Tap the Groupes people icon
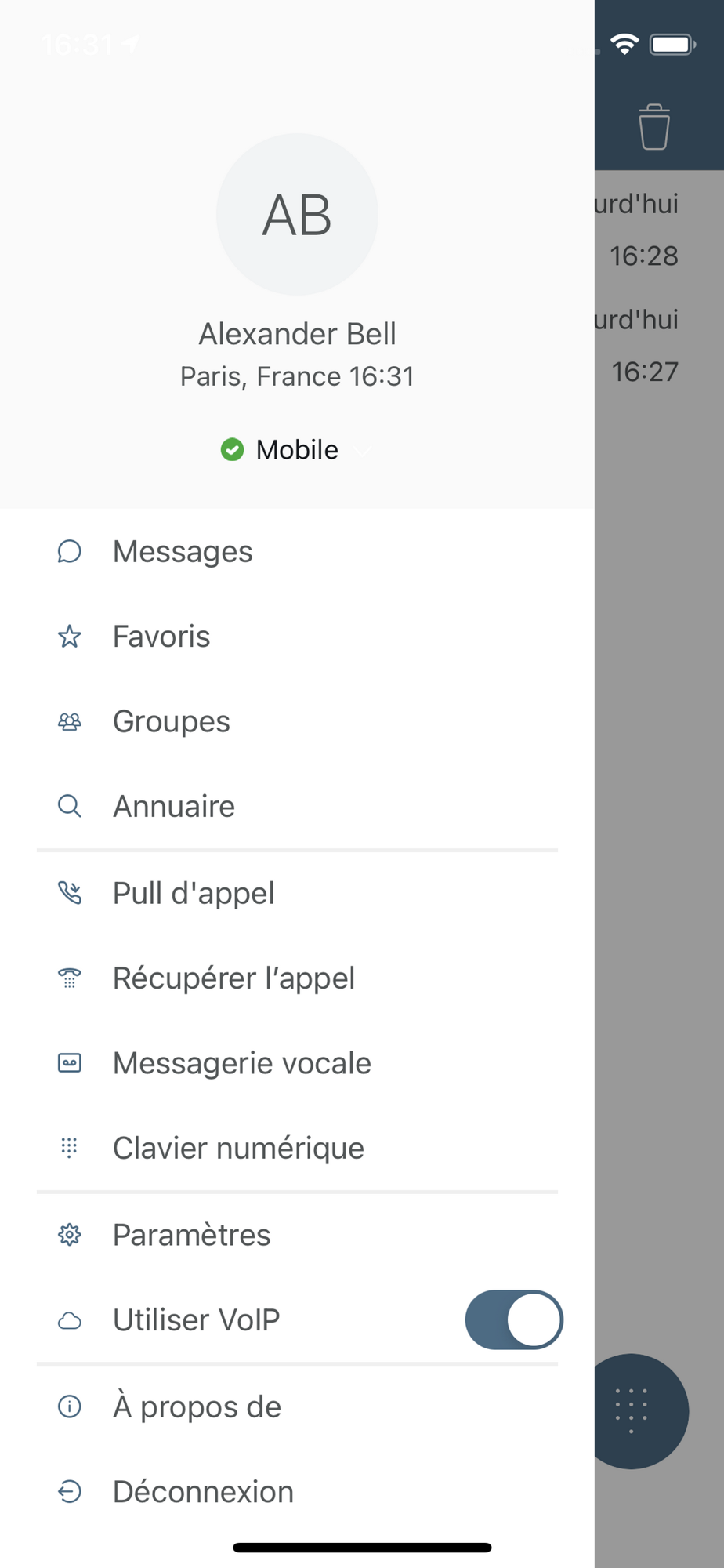 pos(70,721)
